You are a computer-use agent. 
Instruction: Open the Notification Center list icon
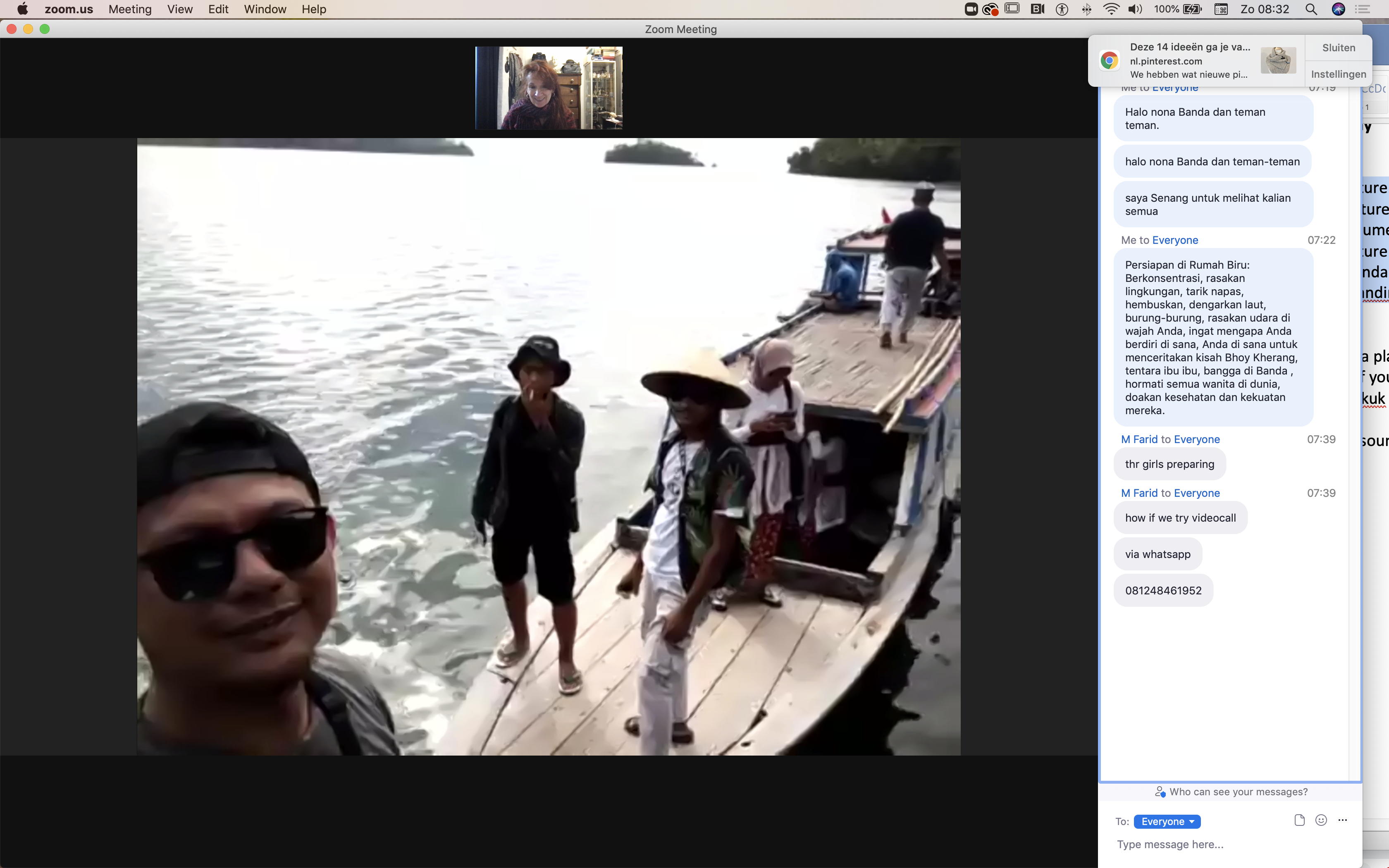(x=1363, y=9)
